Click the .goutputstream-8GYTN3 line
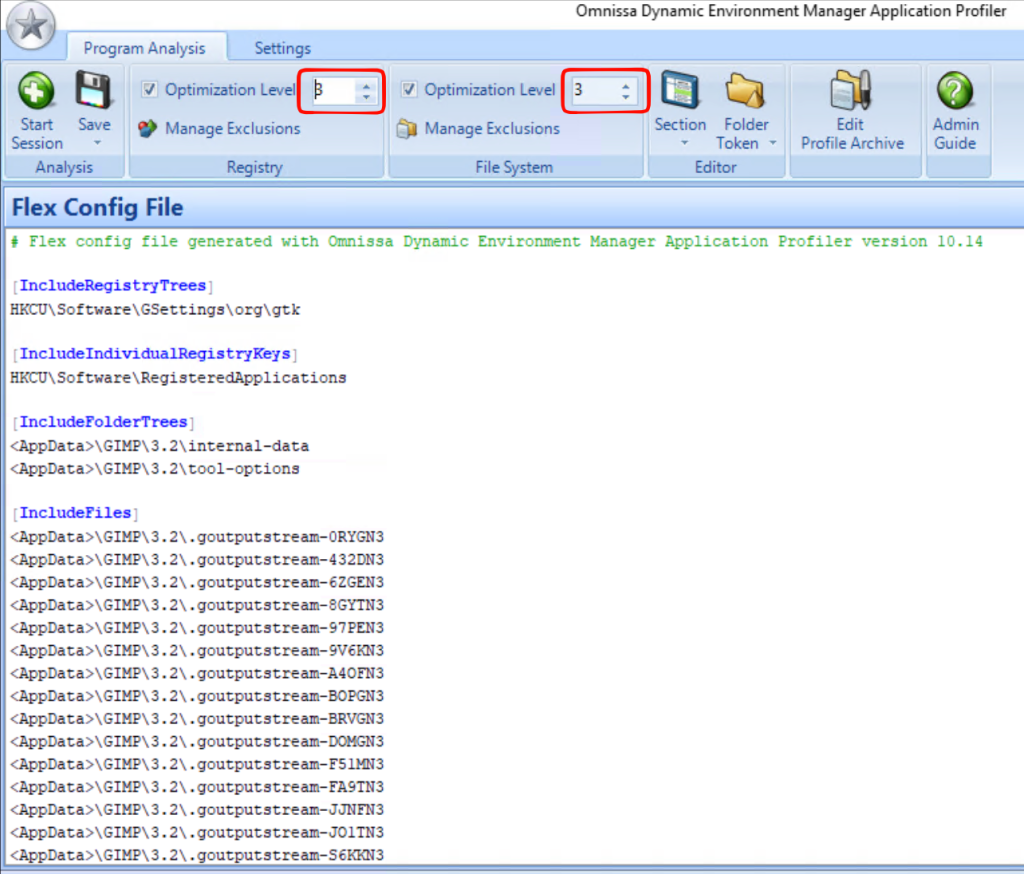The height and width of the screenshot is (874, 1024). point(197,605)
